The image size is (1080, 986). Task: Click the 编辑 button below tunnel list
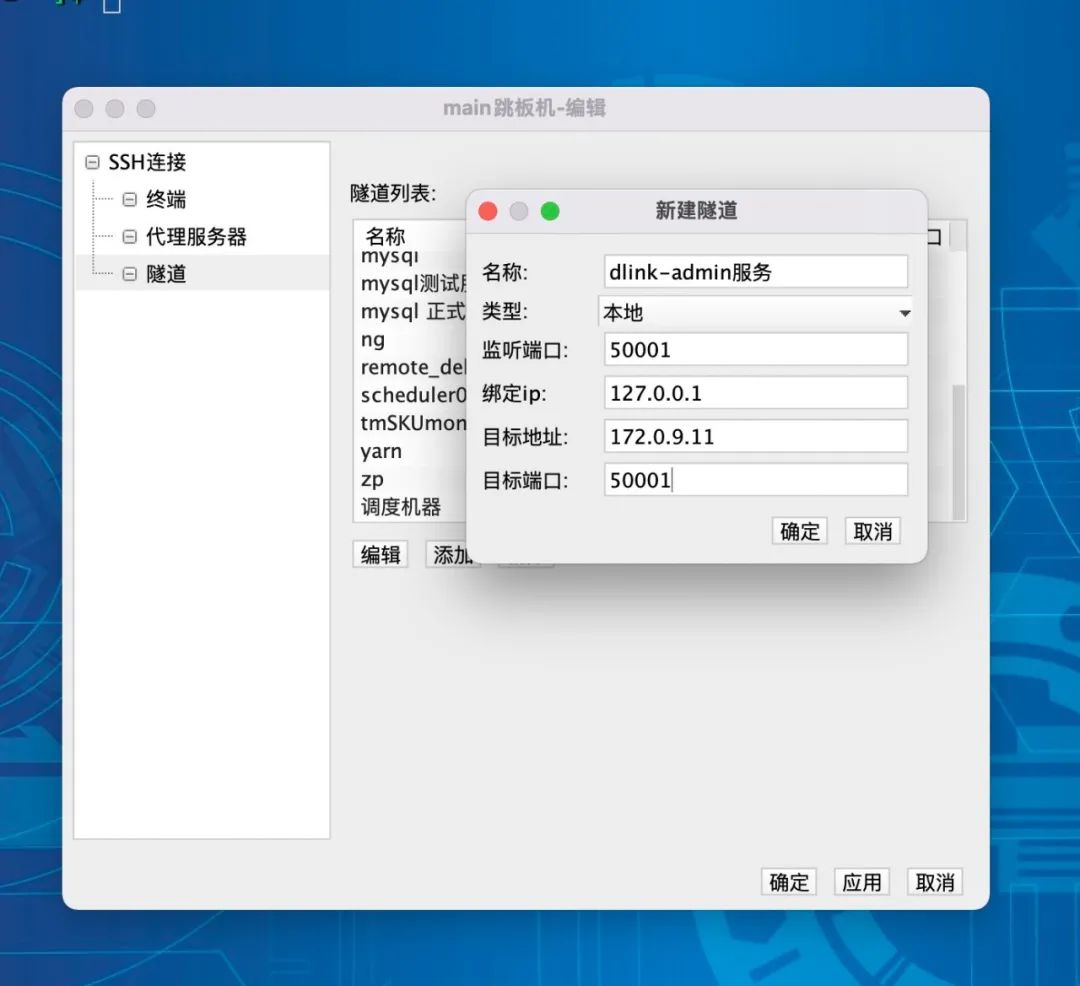(x=380, y=554)
